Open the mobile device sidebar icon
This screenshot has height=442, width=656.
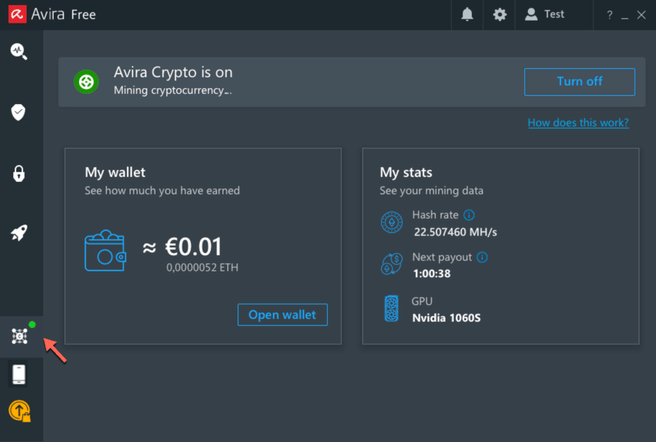point(19,375)
